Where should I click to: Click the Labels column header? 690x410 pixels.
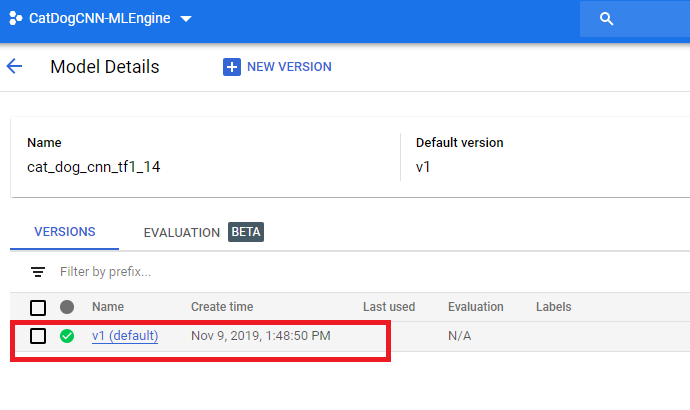553,307
